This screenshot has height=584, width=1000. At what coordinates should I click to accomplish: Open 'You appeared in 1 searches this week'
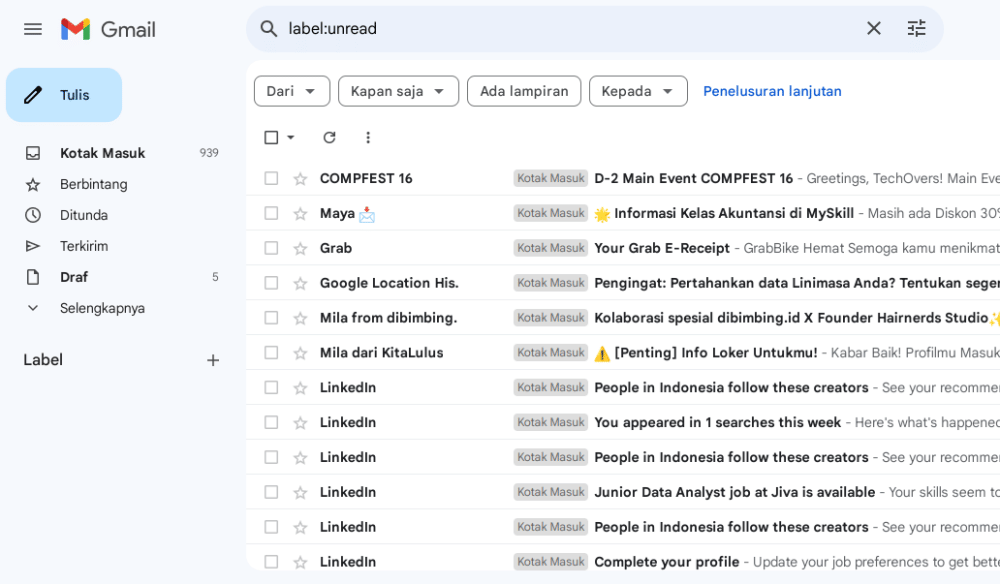[x=717, y=423]
